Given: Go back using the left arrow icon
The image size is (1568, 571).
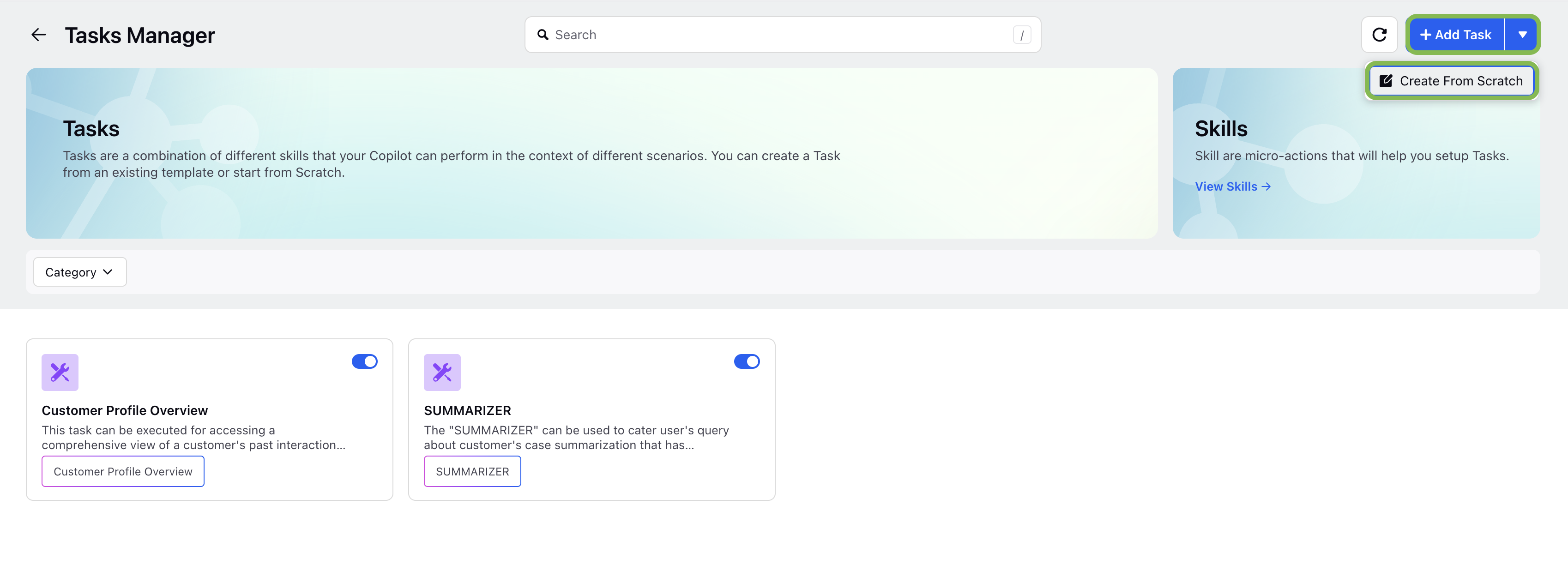Looking at the screenshot, I should coord(38,35).
